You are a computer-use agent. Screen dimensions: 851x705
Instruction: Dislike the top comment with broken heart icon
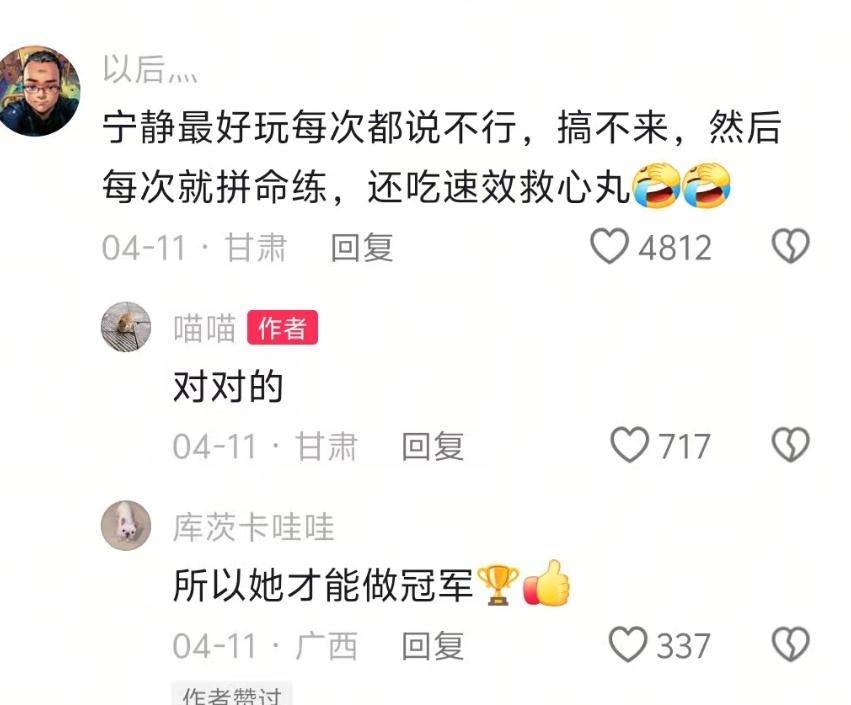pyautogui.click(x=790, y=246)
